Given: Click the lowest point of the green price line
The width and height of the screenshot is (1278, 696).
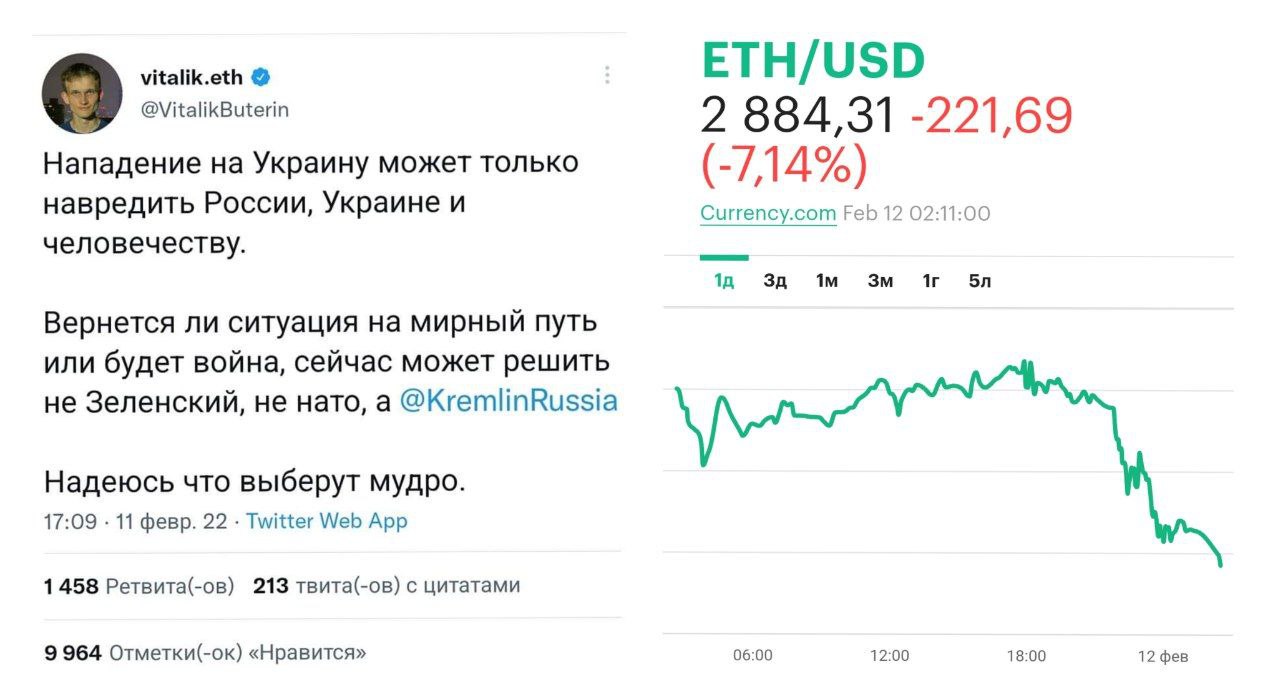Looking at the screenshot, I should click(1218, 565).
